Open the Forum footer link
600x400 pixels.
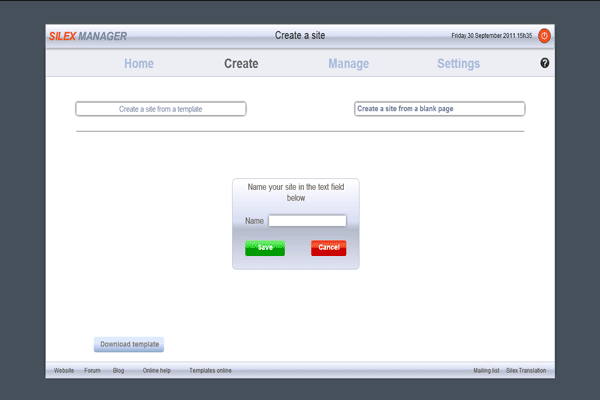(x=92, y=371)
